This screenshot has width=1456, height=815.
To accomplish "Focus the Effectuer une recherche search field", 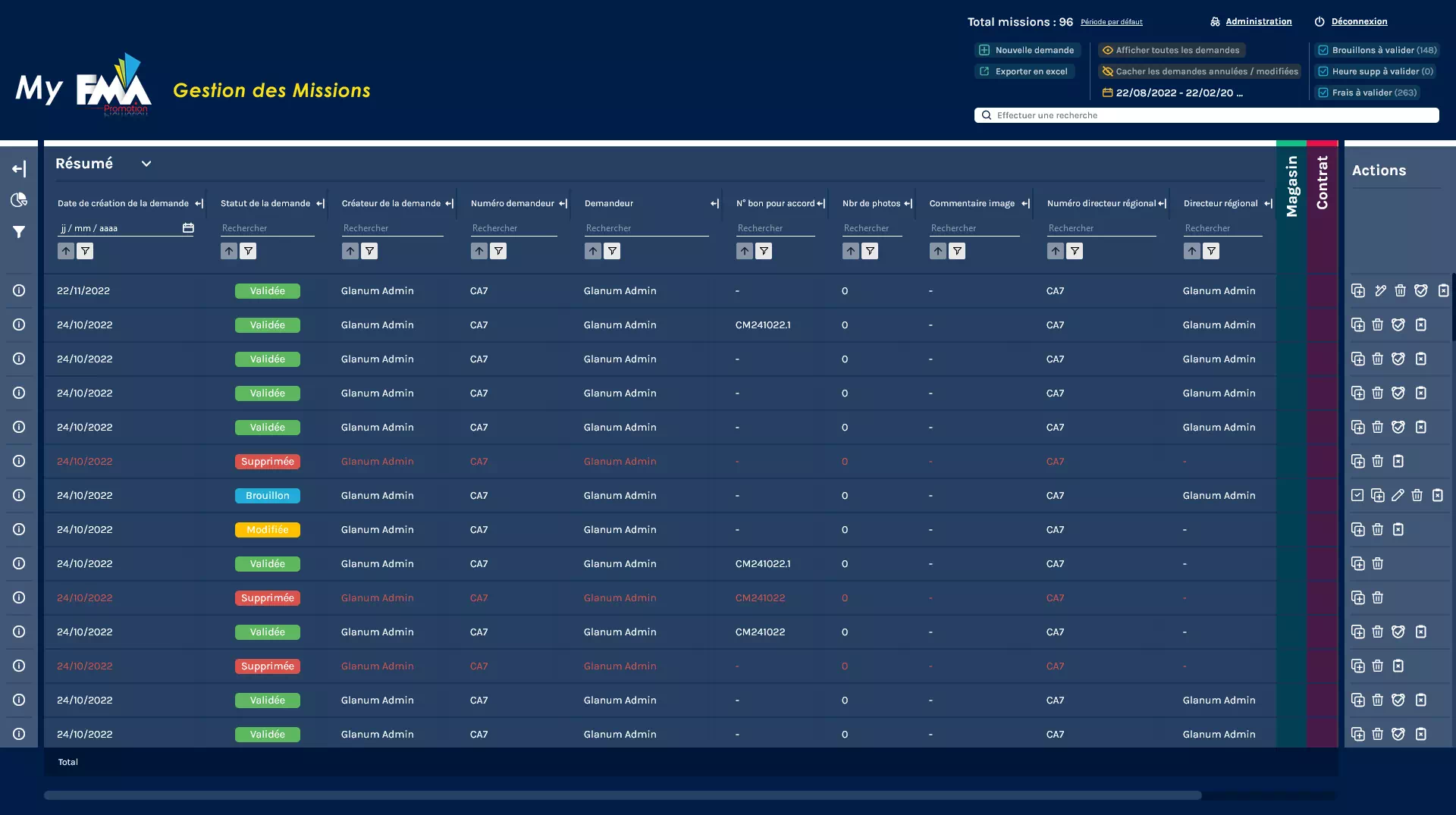I will click(x=1207, y=115).
